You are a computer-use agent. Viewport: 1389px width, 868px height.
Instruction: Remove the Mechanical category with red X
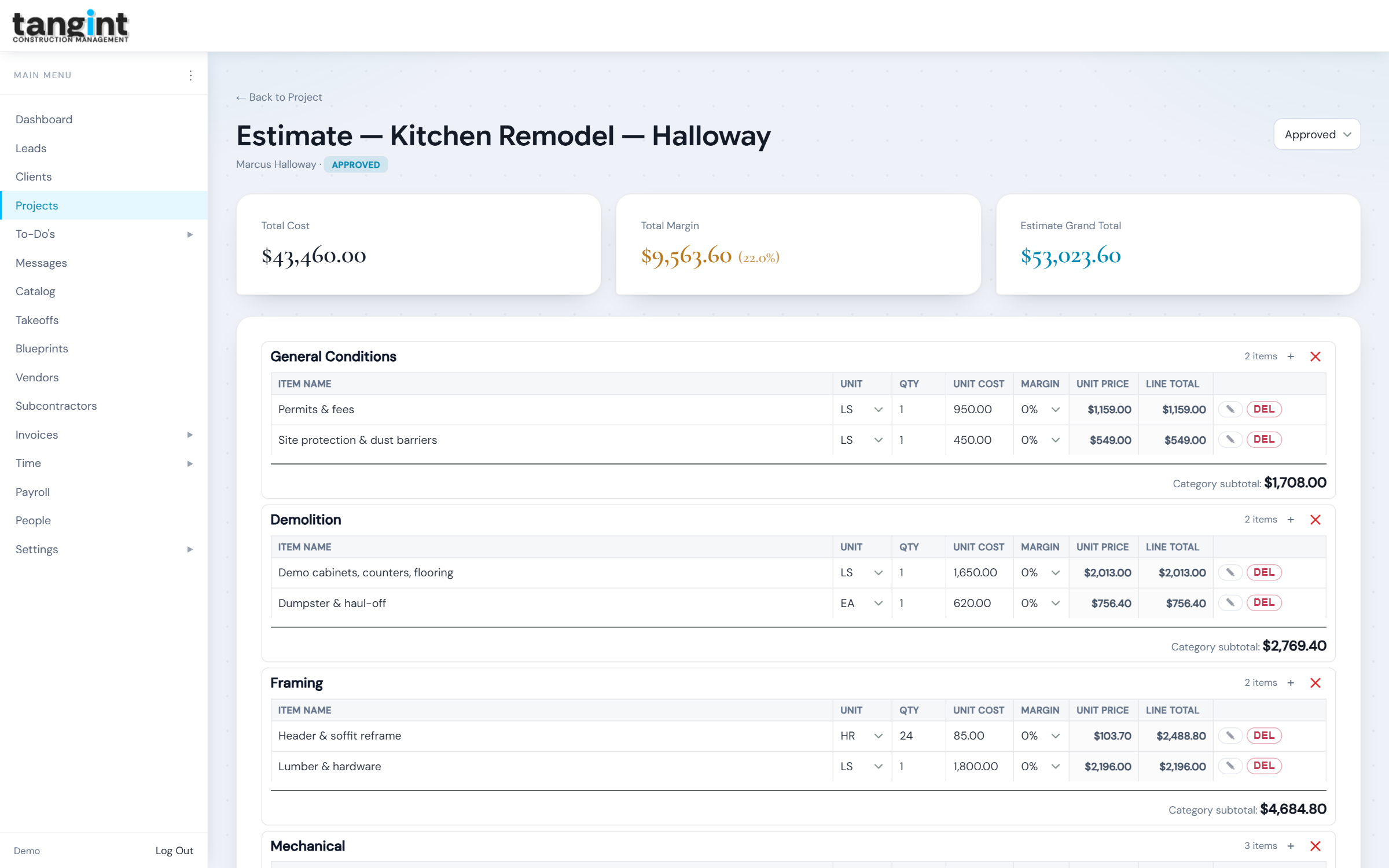point(1315,846)
